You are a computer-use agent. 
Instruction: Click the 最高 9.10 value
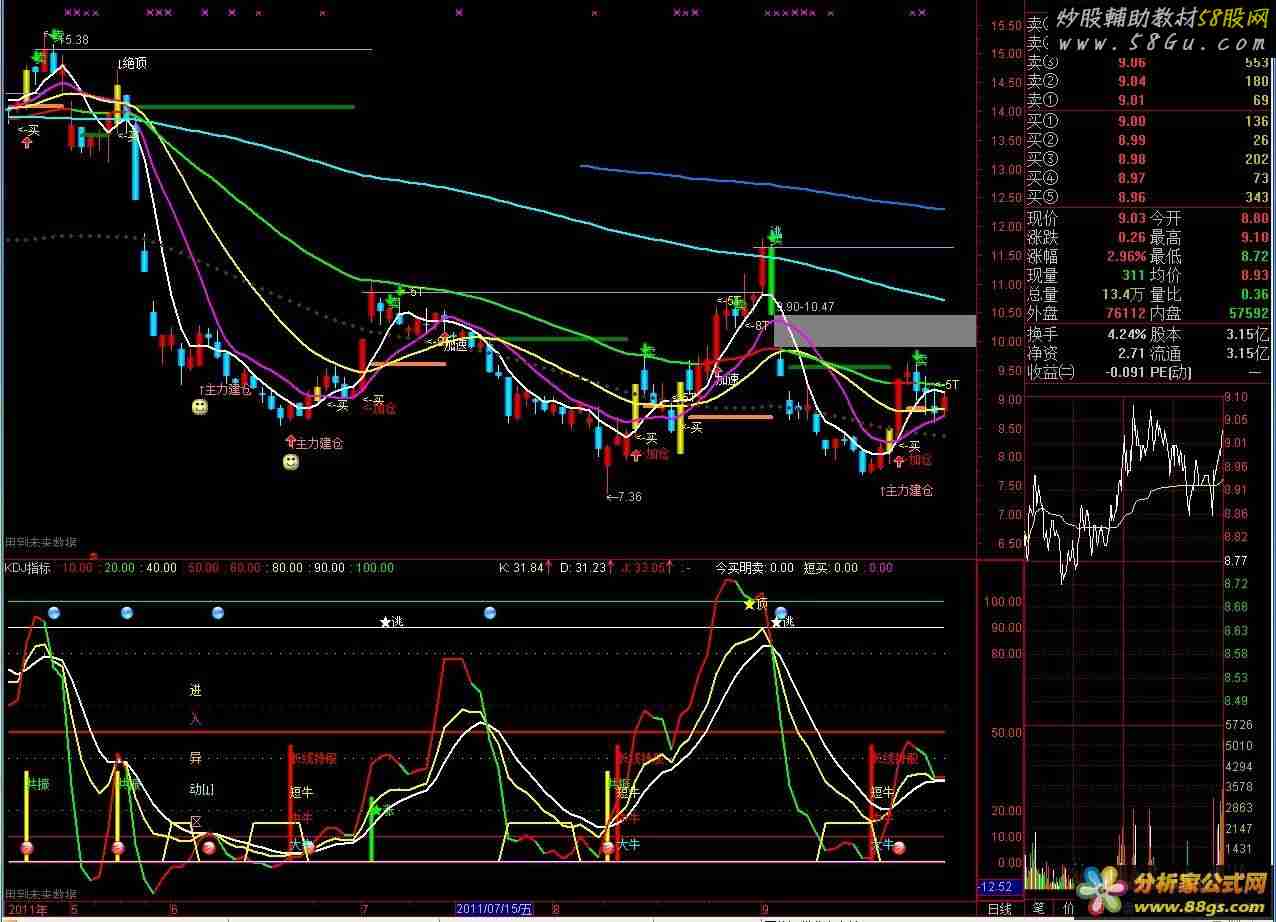point(1255,237)
